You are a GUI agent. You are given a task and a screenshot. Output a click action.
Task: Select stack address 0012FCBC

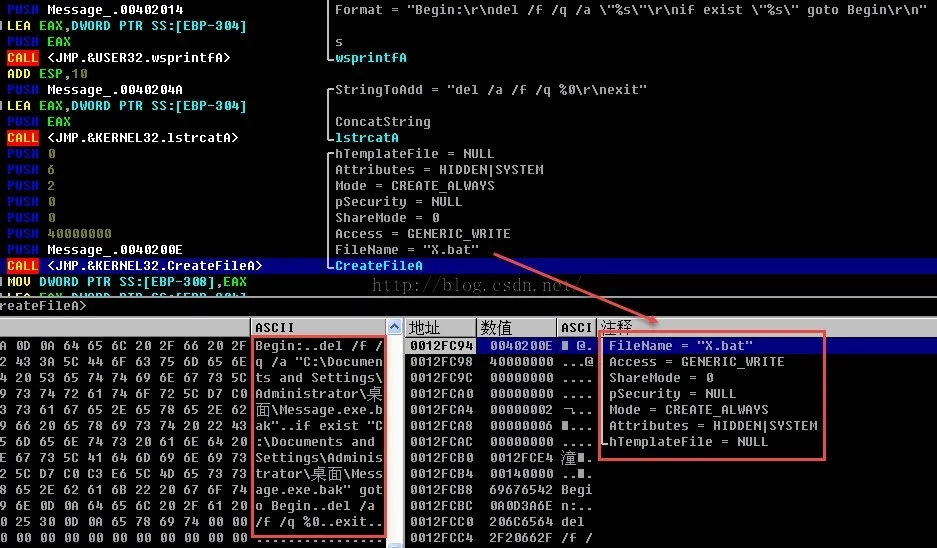click(441, 506)
